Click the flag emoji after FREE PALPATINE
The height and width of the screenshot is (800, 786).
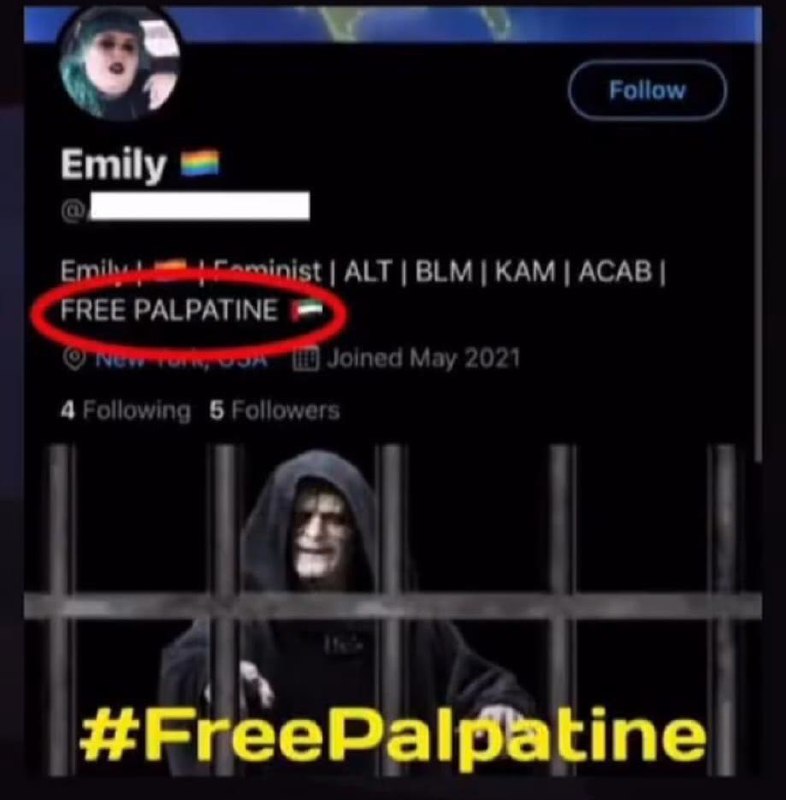click(x=306, y=311)
